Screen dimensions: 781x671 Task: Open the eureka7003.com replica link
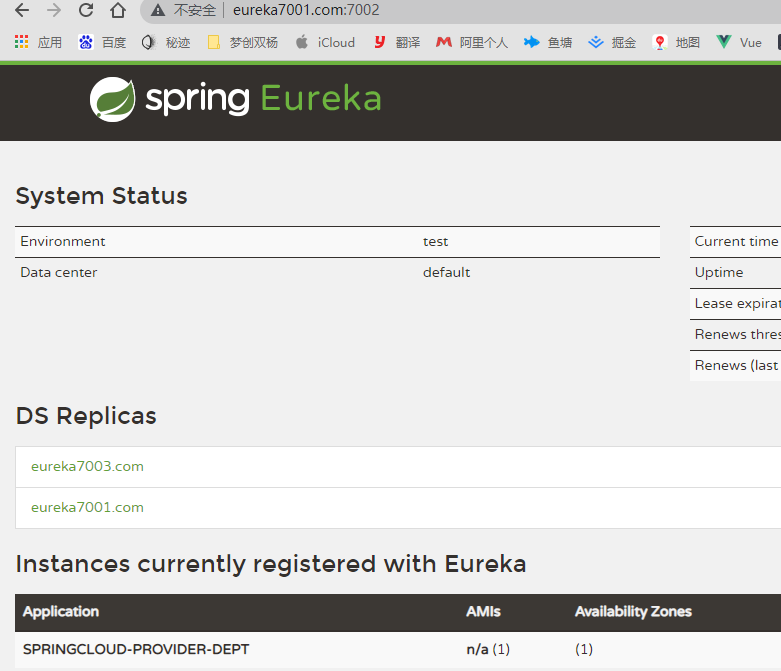(87, 466)
